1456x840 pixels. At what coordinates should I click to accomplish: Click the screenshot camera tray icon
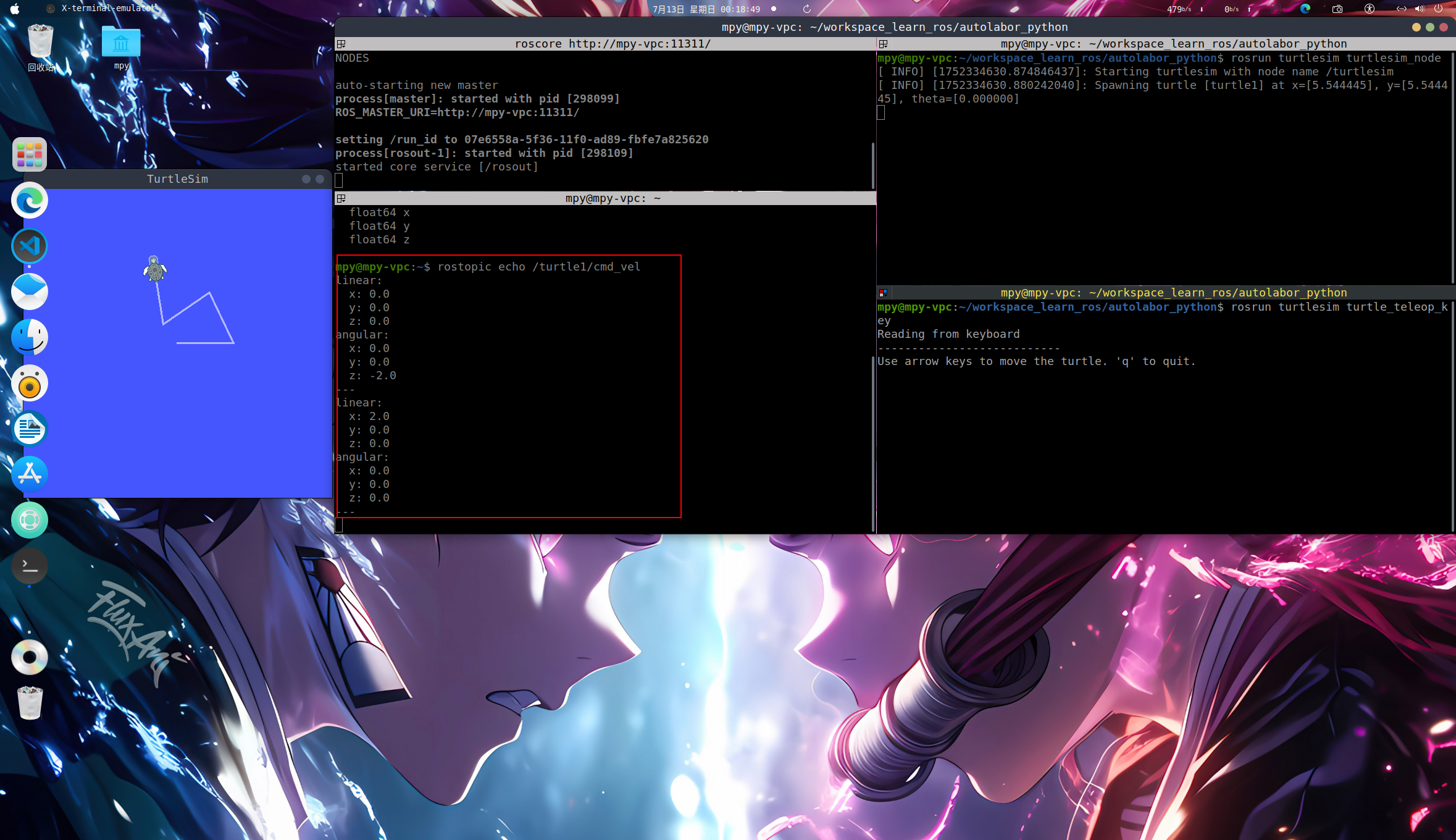(1337, 9)
